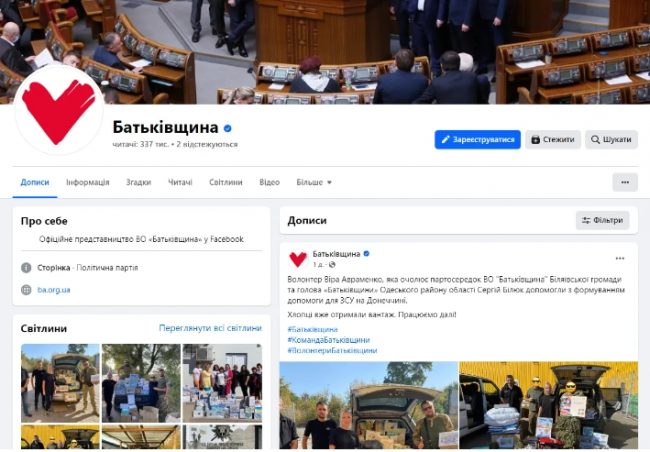Open the Світлини tab
Screen dimensions: 650x452
(226, 182)
